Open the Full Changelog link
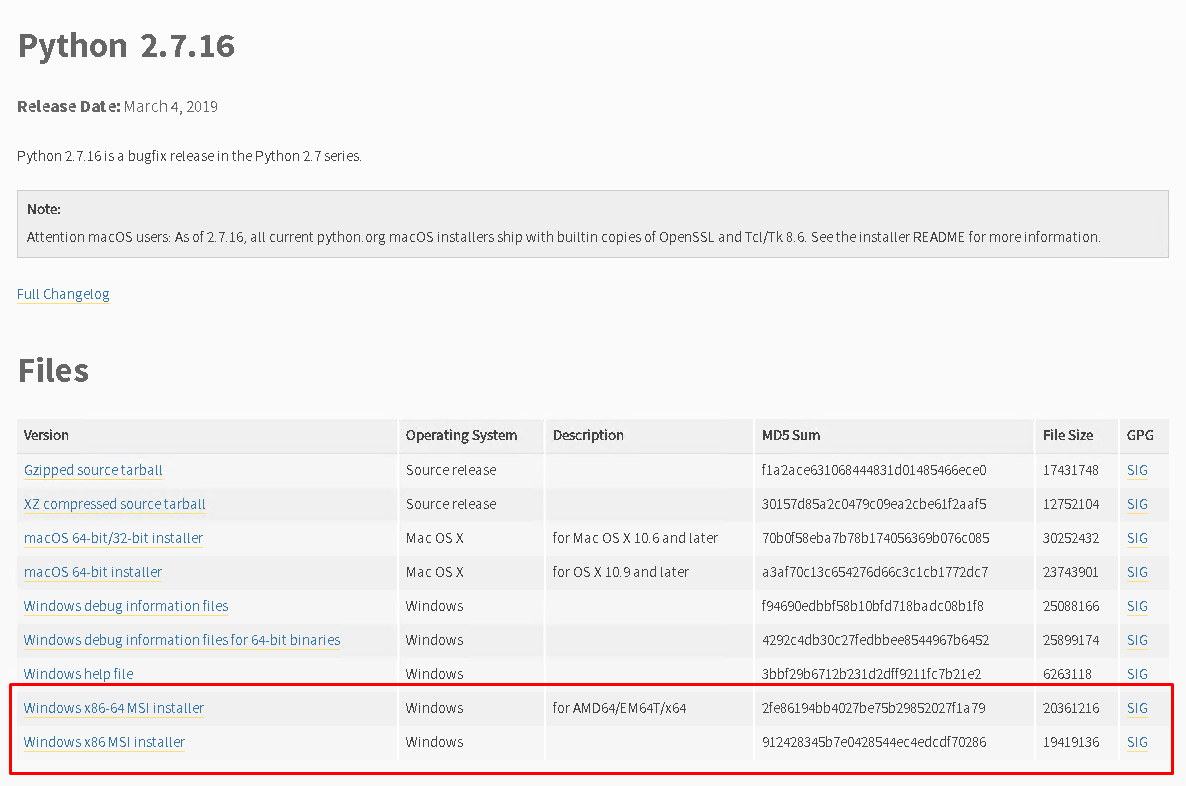The width and height of the screenshot is (1186, 786). [x=63, y=294]
